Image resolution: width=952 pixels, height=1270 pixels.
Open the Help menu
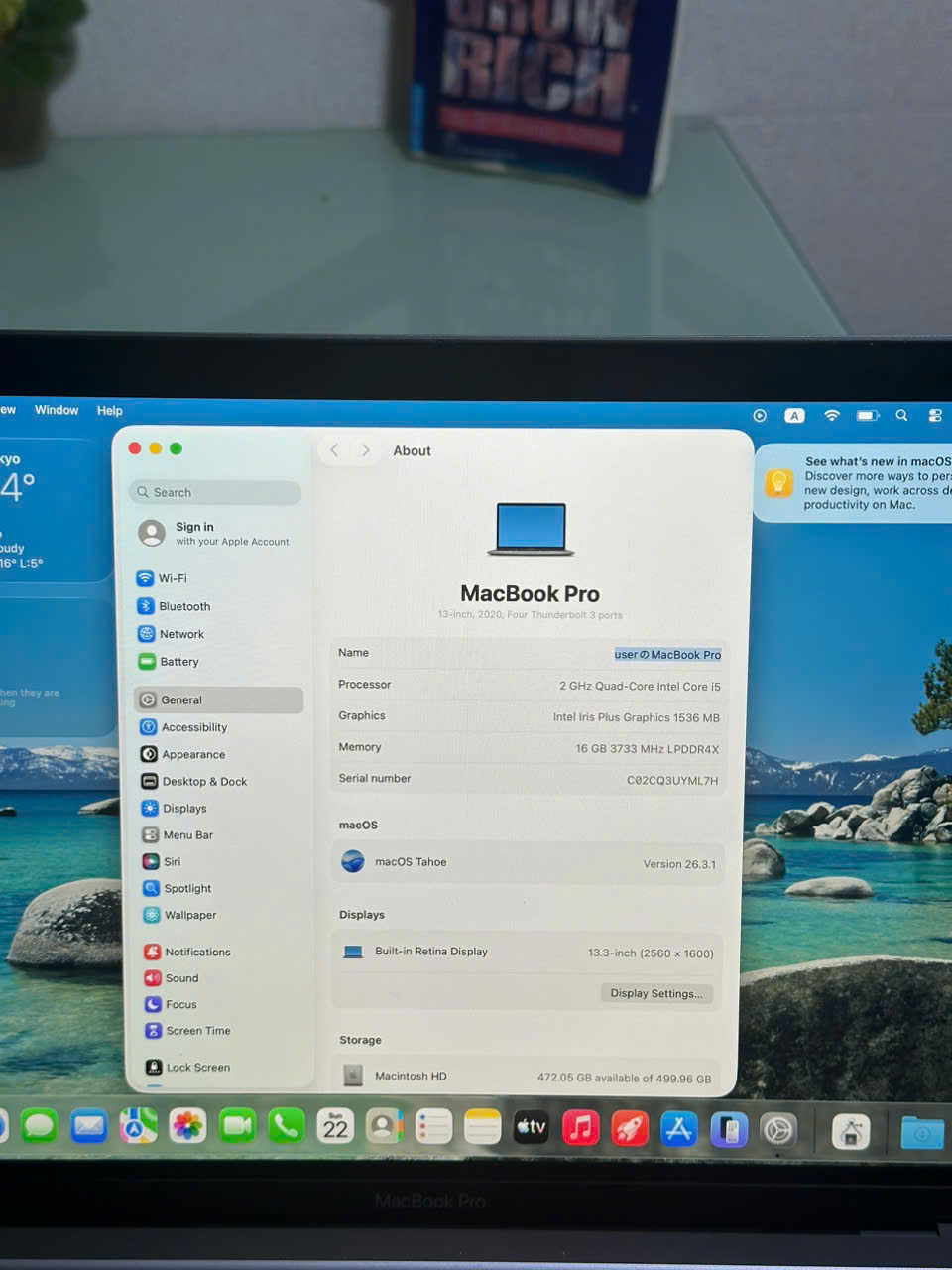pos(109,411)
